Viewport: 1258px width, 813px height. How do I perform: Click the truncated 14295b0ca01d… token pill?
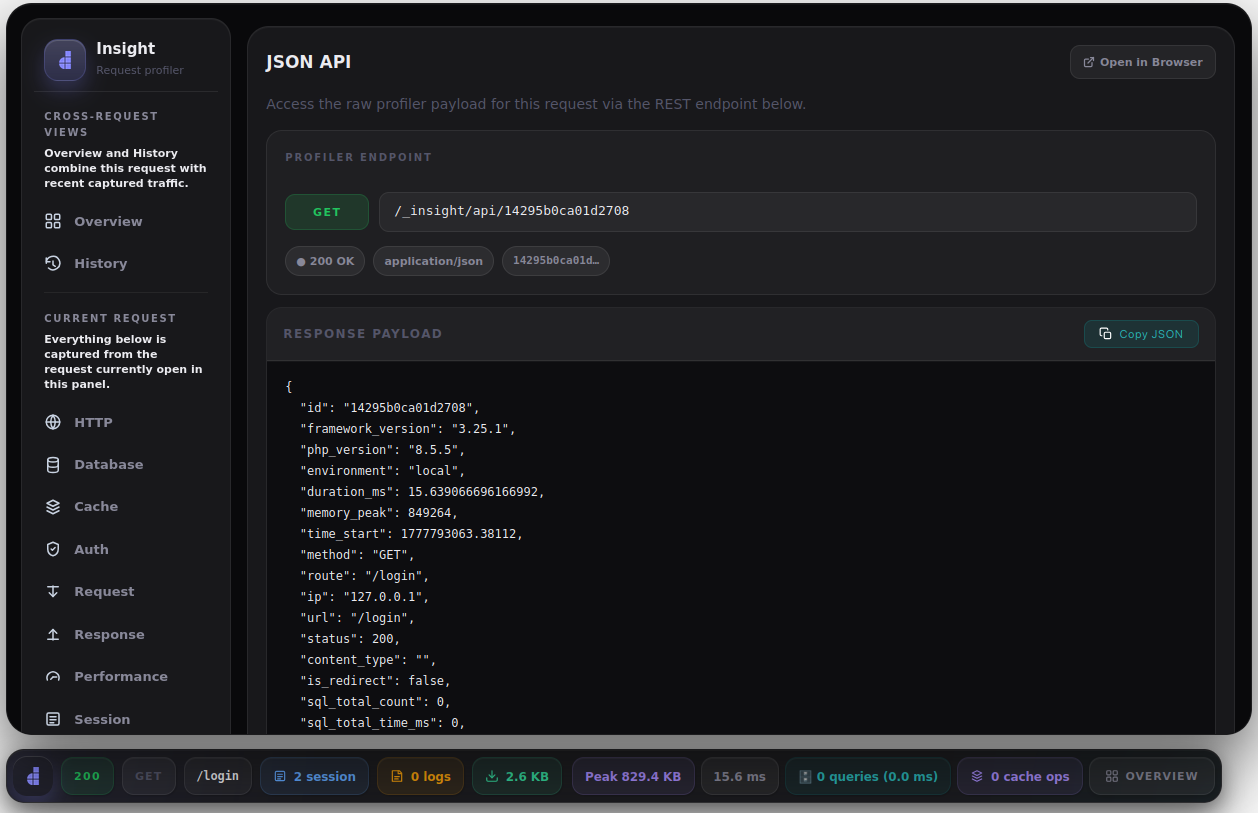click(556, 261)
